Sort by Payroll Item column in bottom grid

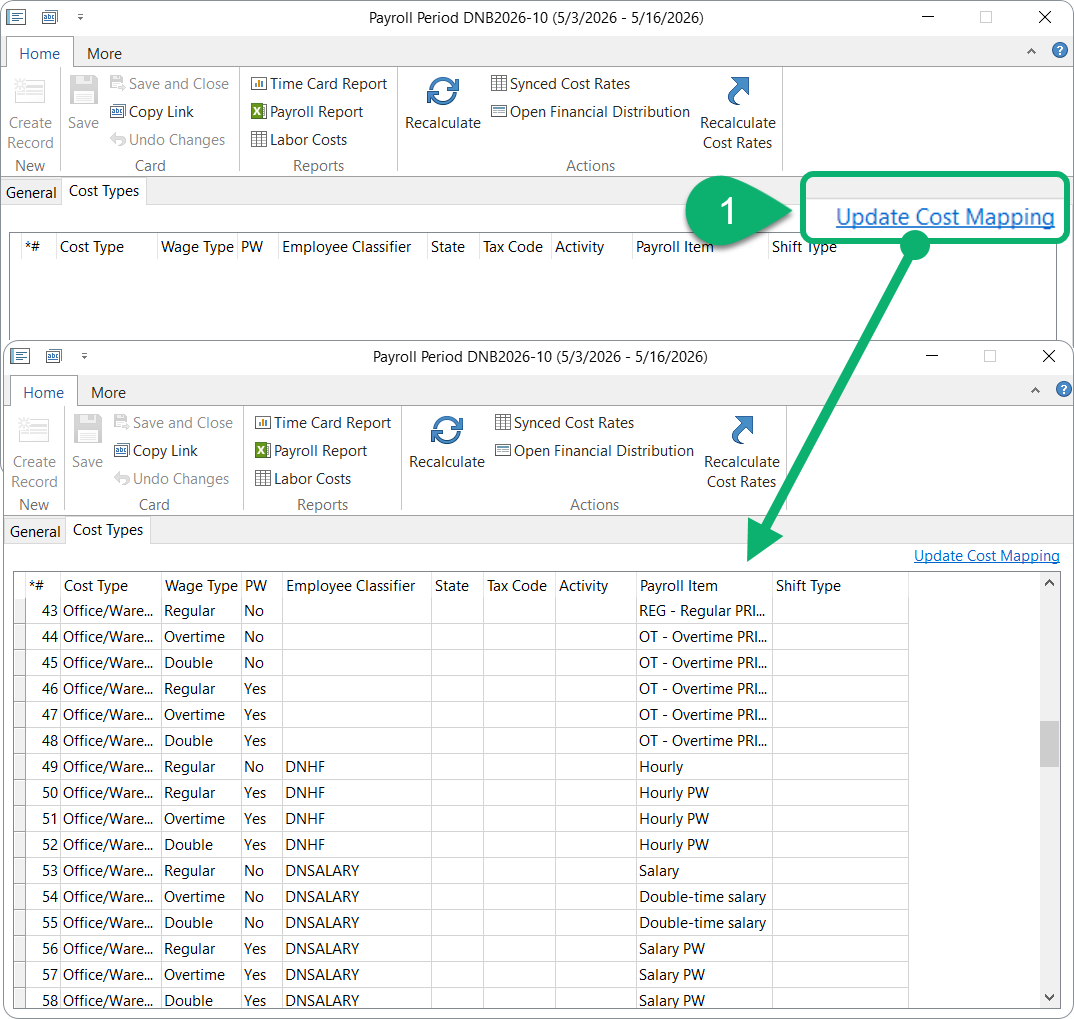click(x=704, y=586)
